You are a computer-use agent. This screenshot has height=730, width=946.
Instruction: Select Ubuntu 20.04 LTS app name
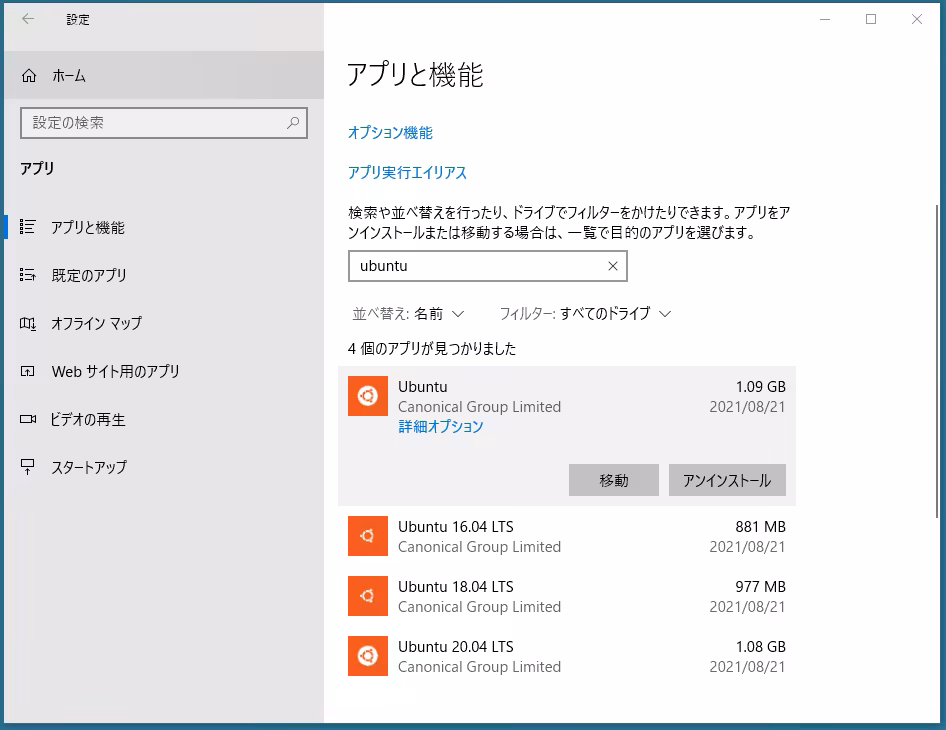pos(456,647)
